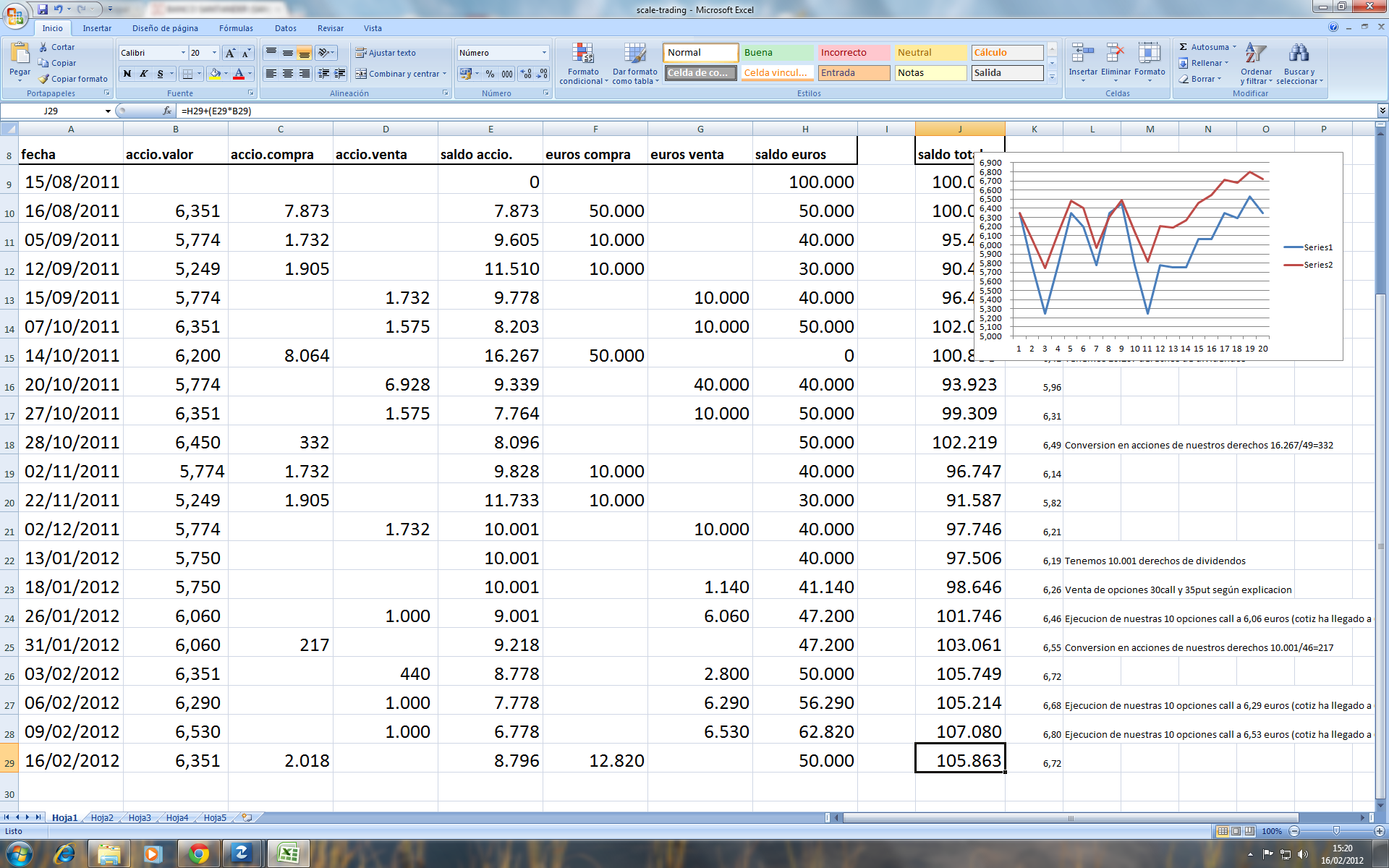Open the Calibri font name dropdown
This screenshot has height=868, width=1389.
point(182,53)
